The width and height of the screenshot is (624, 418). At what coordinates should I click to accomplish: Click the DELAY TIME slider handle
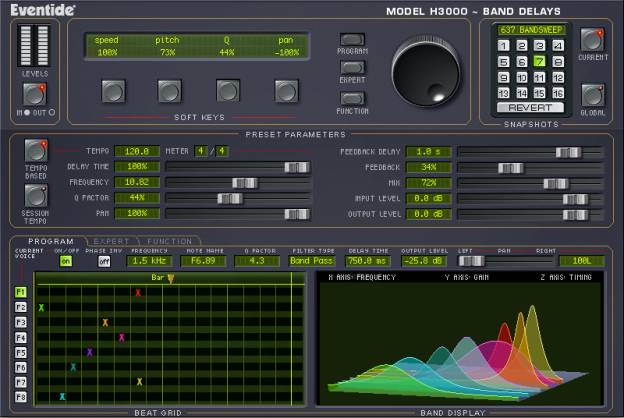(x=297, y=167)
